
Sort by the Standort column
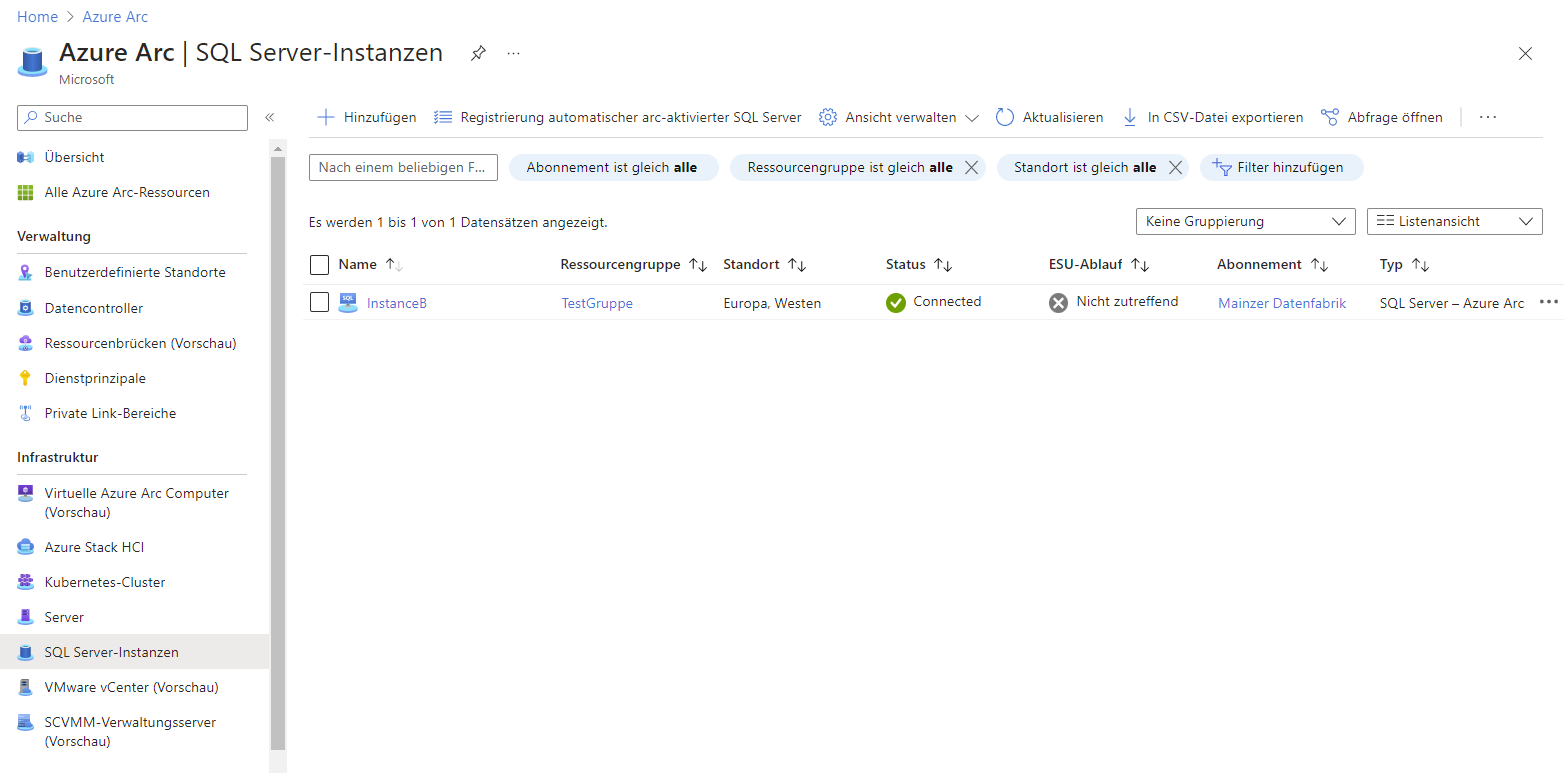pos(764,265)
